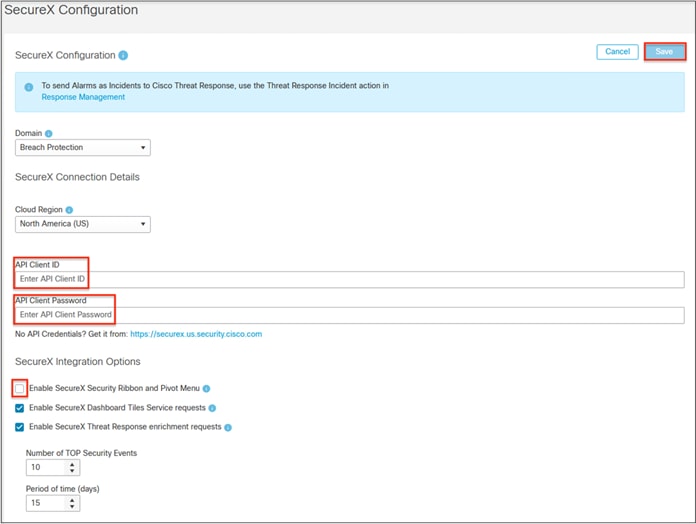This screenshot has height=524, width=696.
Task: Open the securex.us.security.cisco.com link
Action: point(196,334)
